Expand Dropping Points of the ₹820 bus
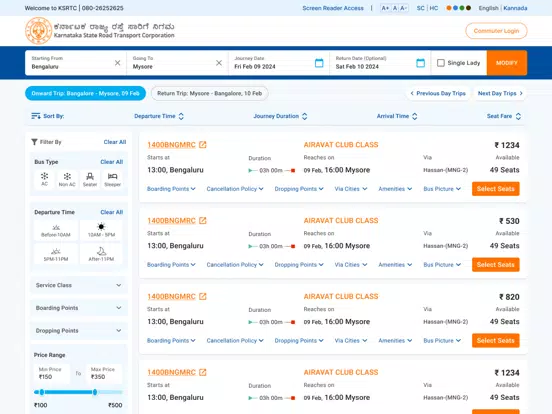 (x=299, y=340)
